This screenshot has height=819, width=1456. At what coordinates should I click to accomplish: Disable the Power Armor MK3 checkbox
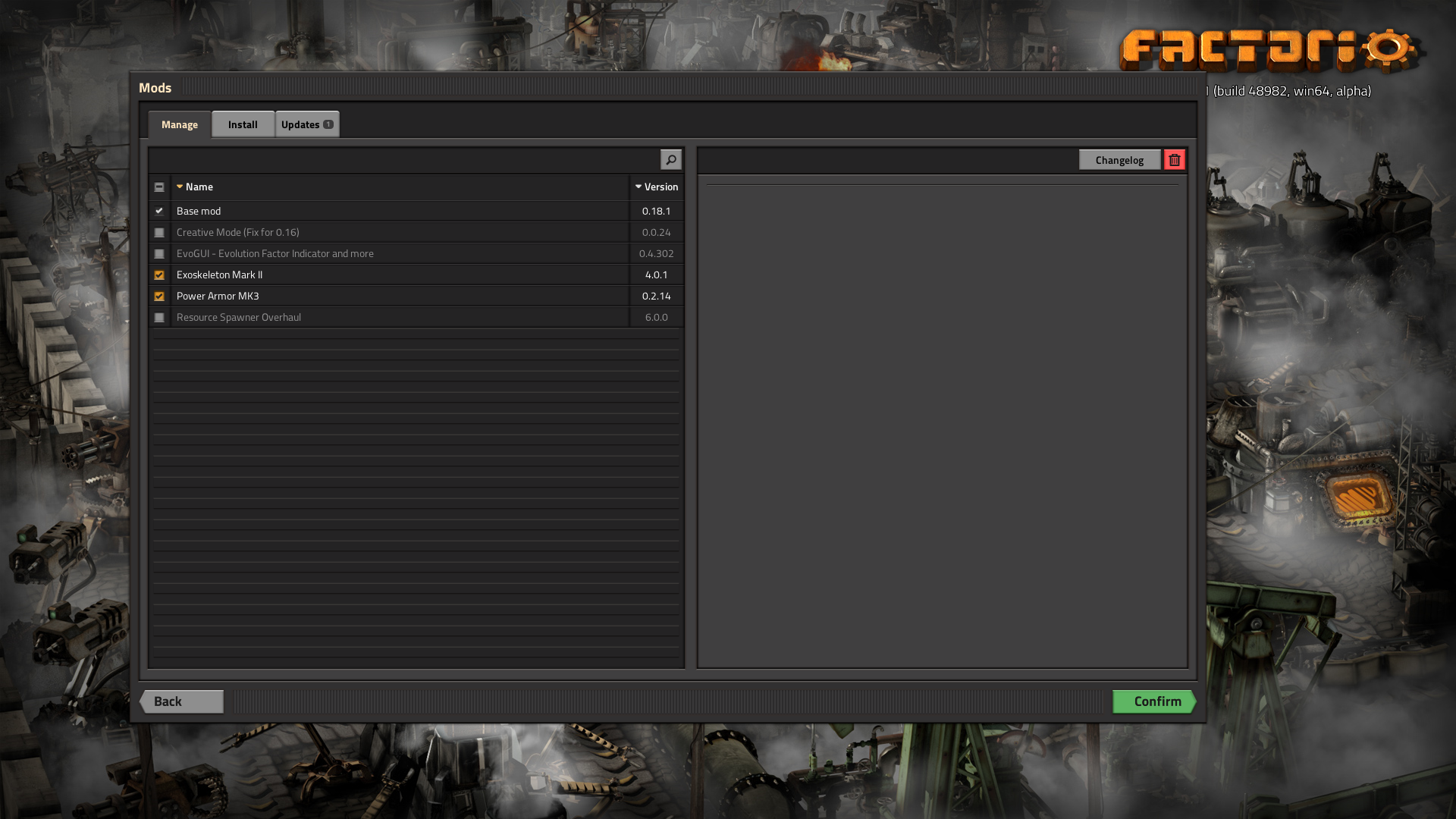(x=159, y=296)
